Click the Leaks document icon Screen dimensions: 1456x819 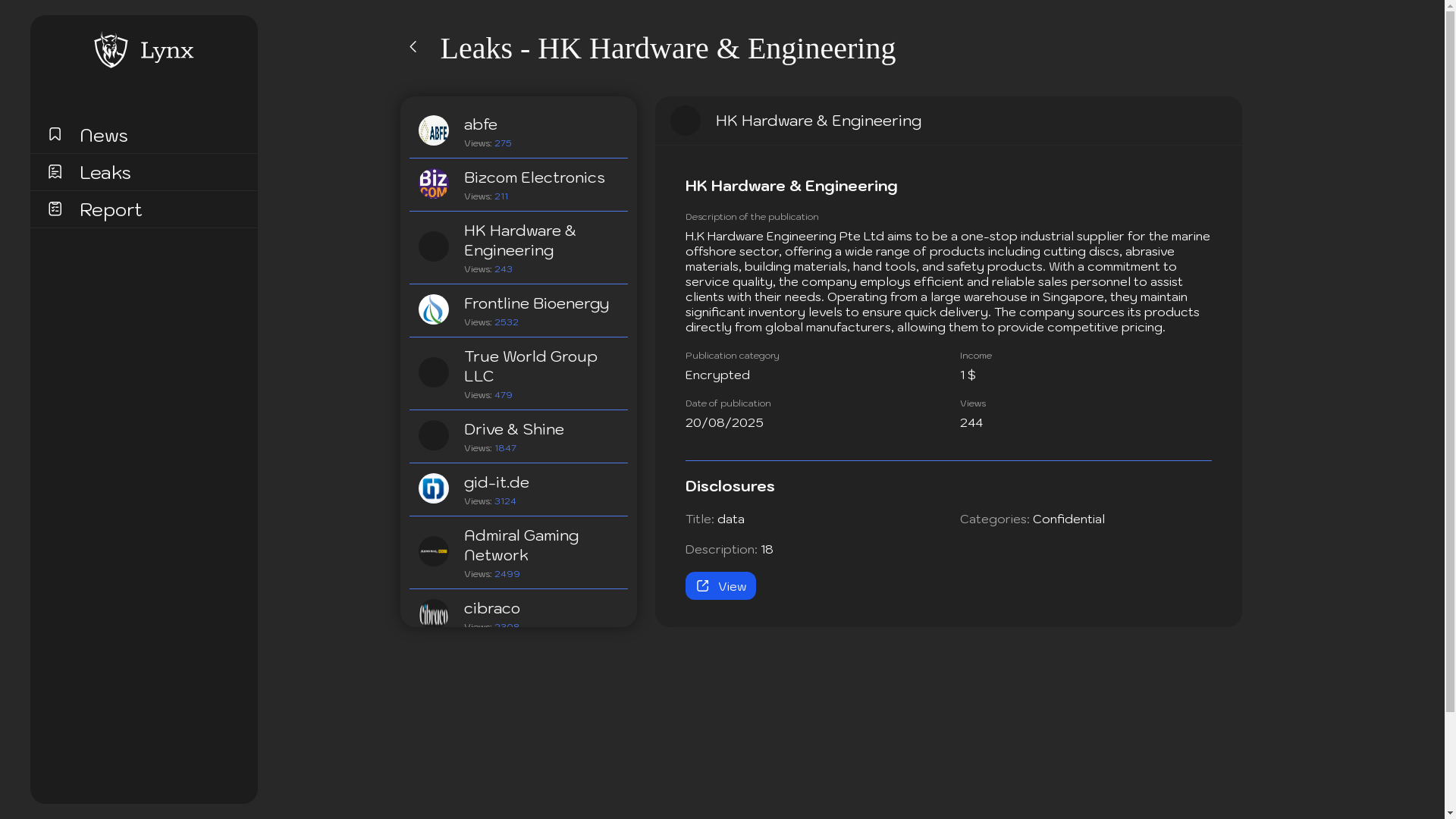[x=55, y=171]
